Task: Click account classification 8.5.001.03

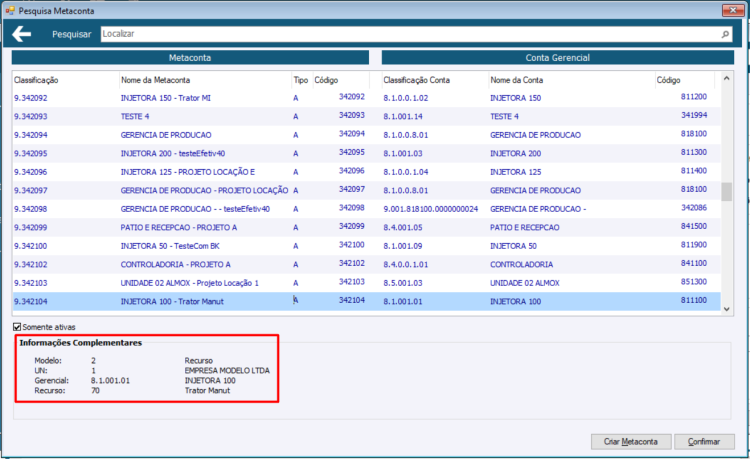Action: click(403, 283)
